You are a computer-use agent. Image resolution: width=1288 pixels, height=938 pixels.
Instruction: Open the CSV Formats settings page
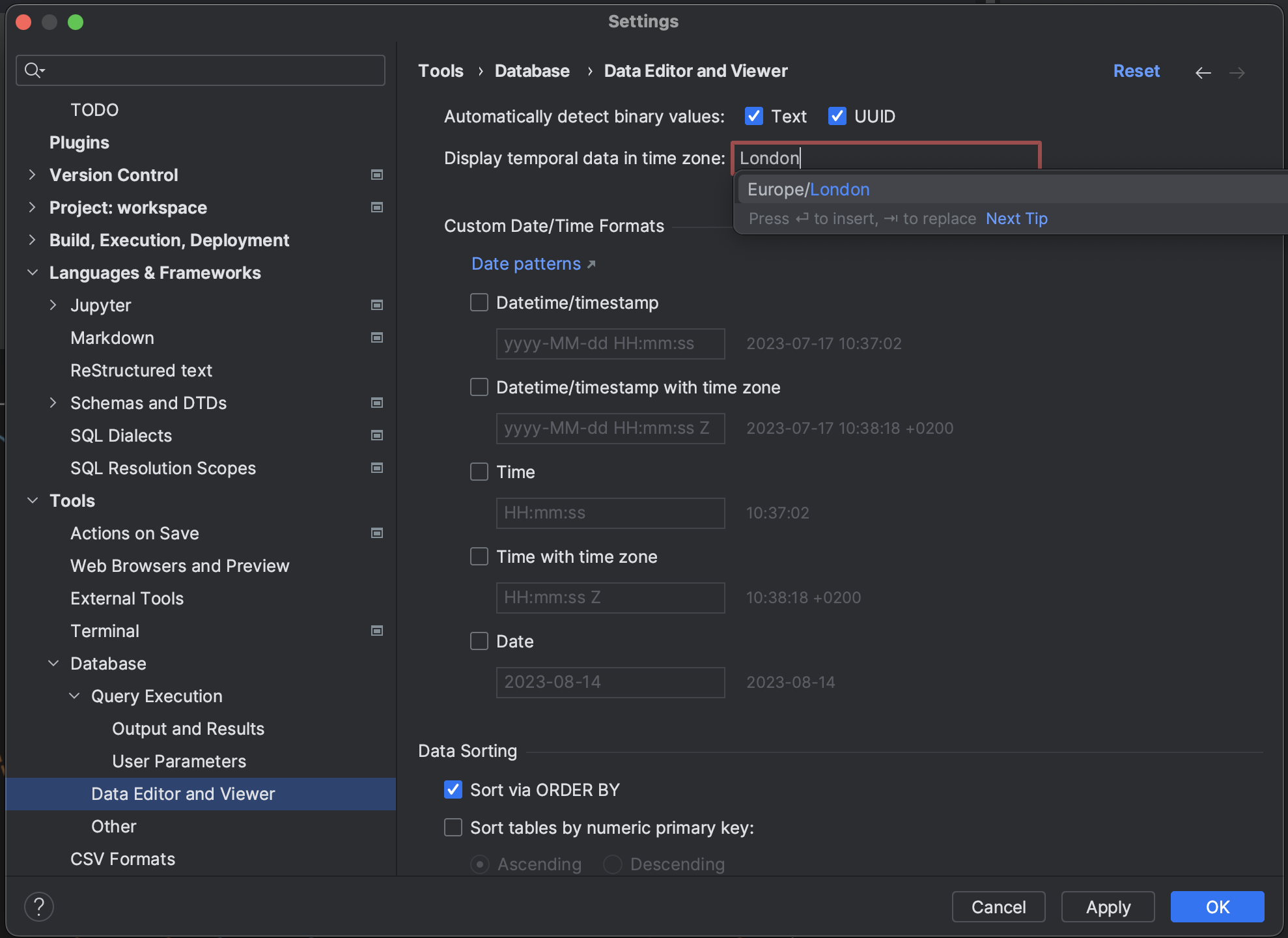coord(122,859)
